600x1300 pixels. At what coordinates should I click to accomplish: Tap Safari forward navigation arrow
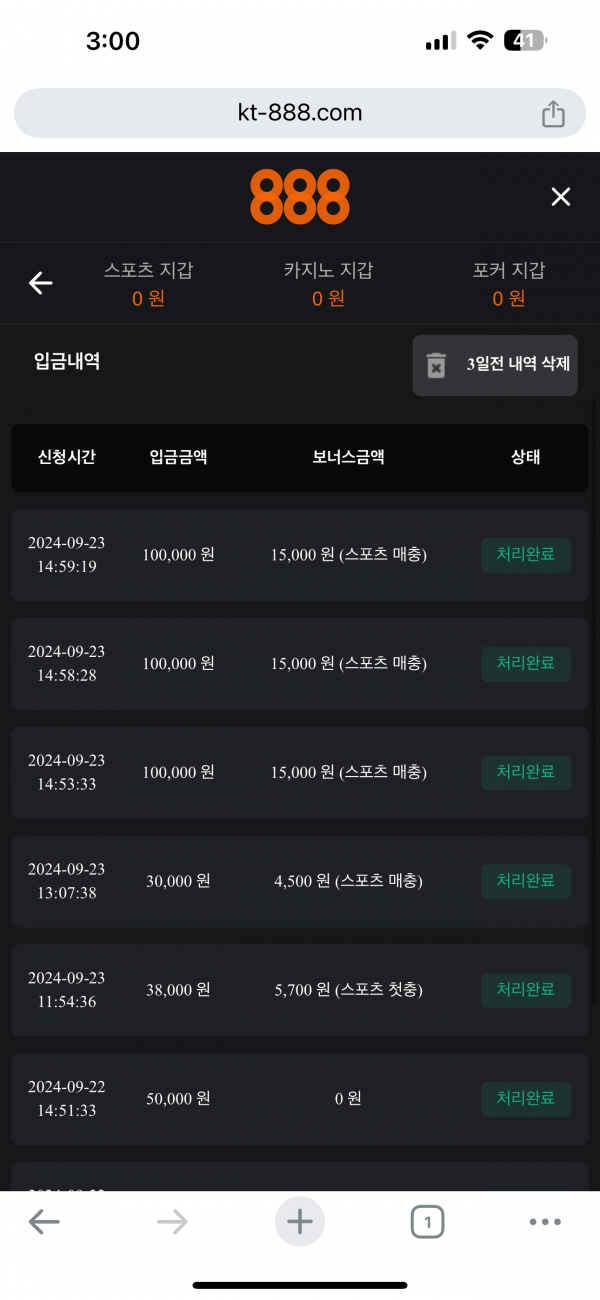(172, 1221)
